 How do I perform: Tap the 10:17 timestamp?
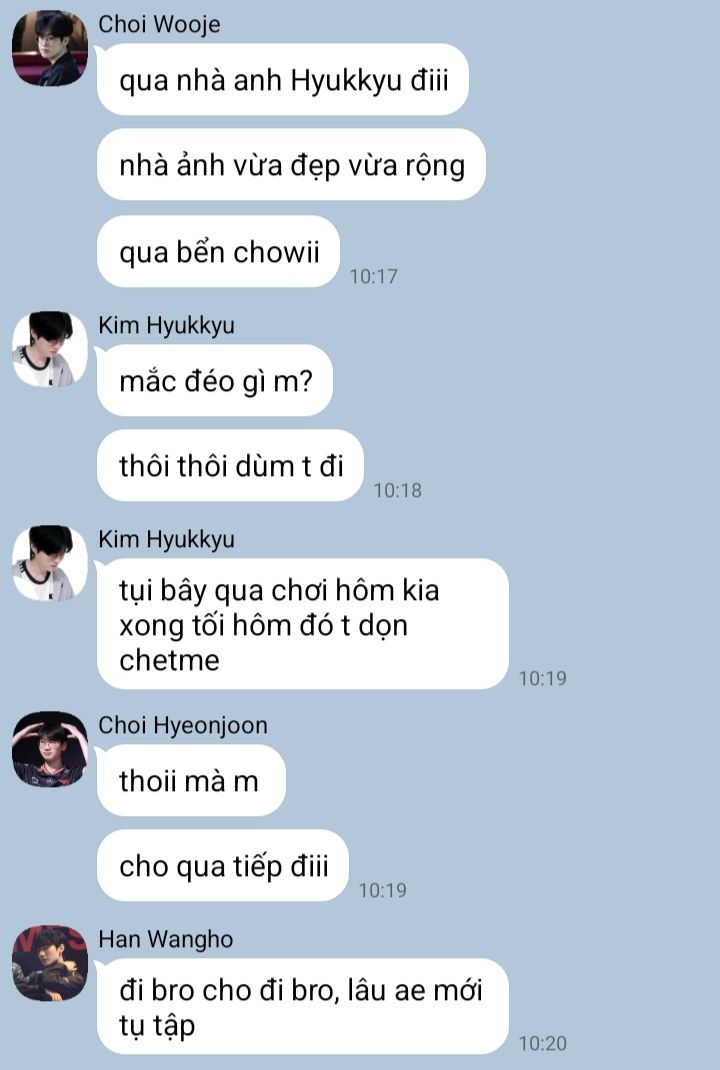[373, 276]
